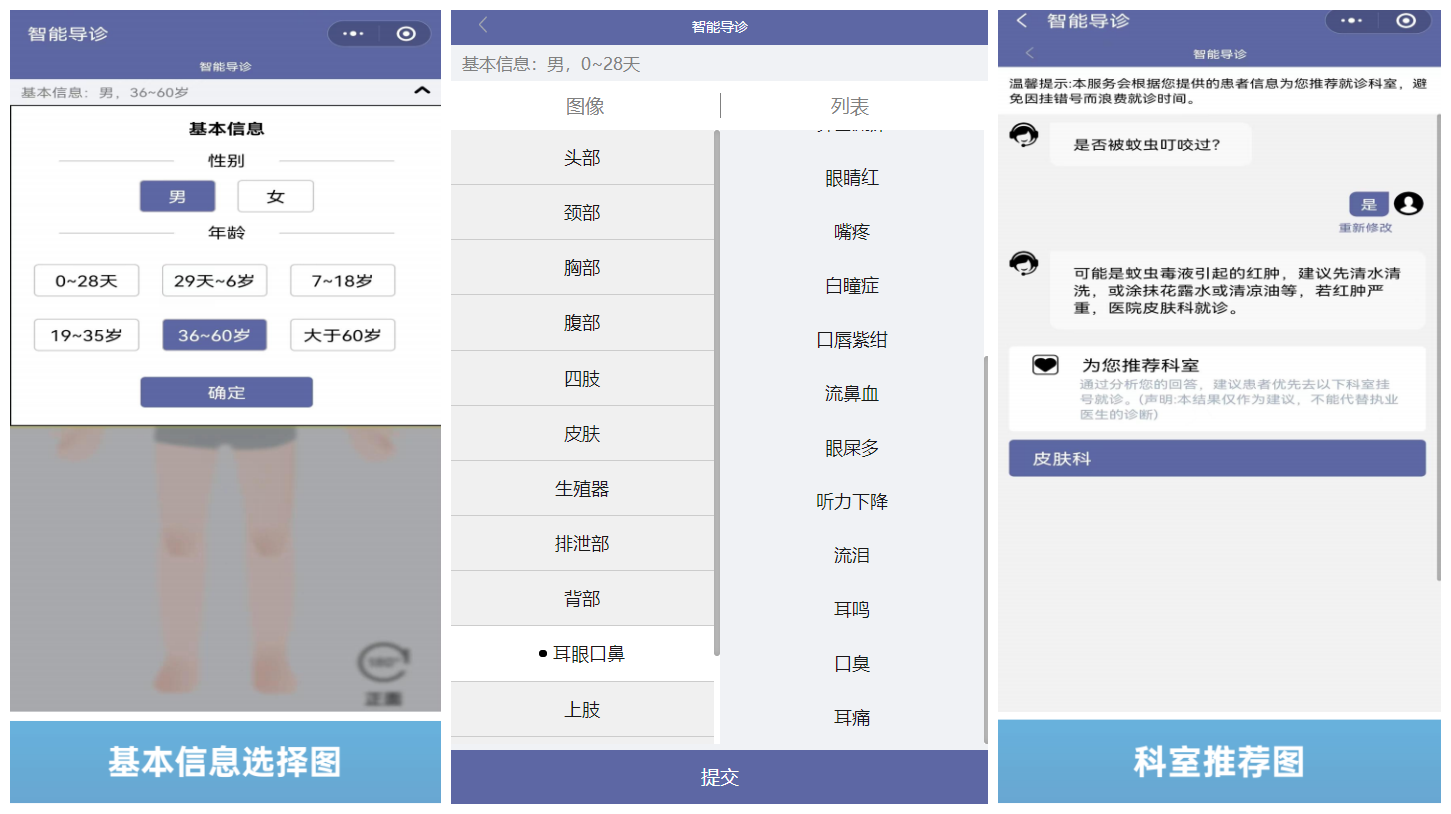
Task: Select body part 生殖器
Action: tap(582, 489)
